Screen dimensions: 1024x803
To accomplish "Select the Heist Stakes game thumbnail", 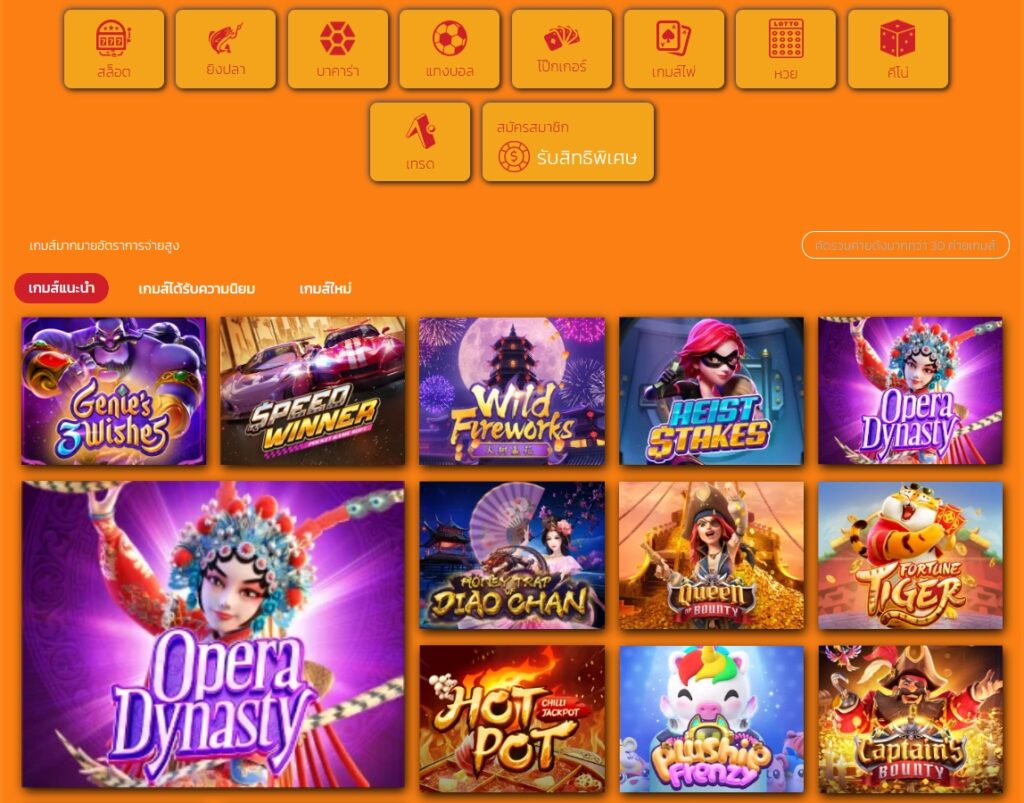I will click(x=711, y=391).
